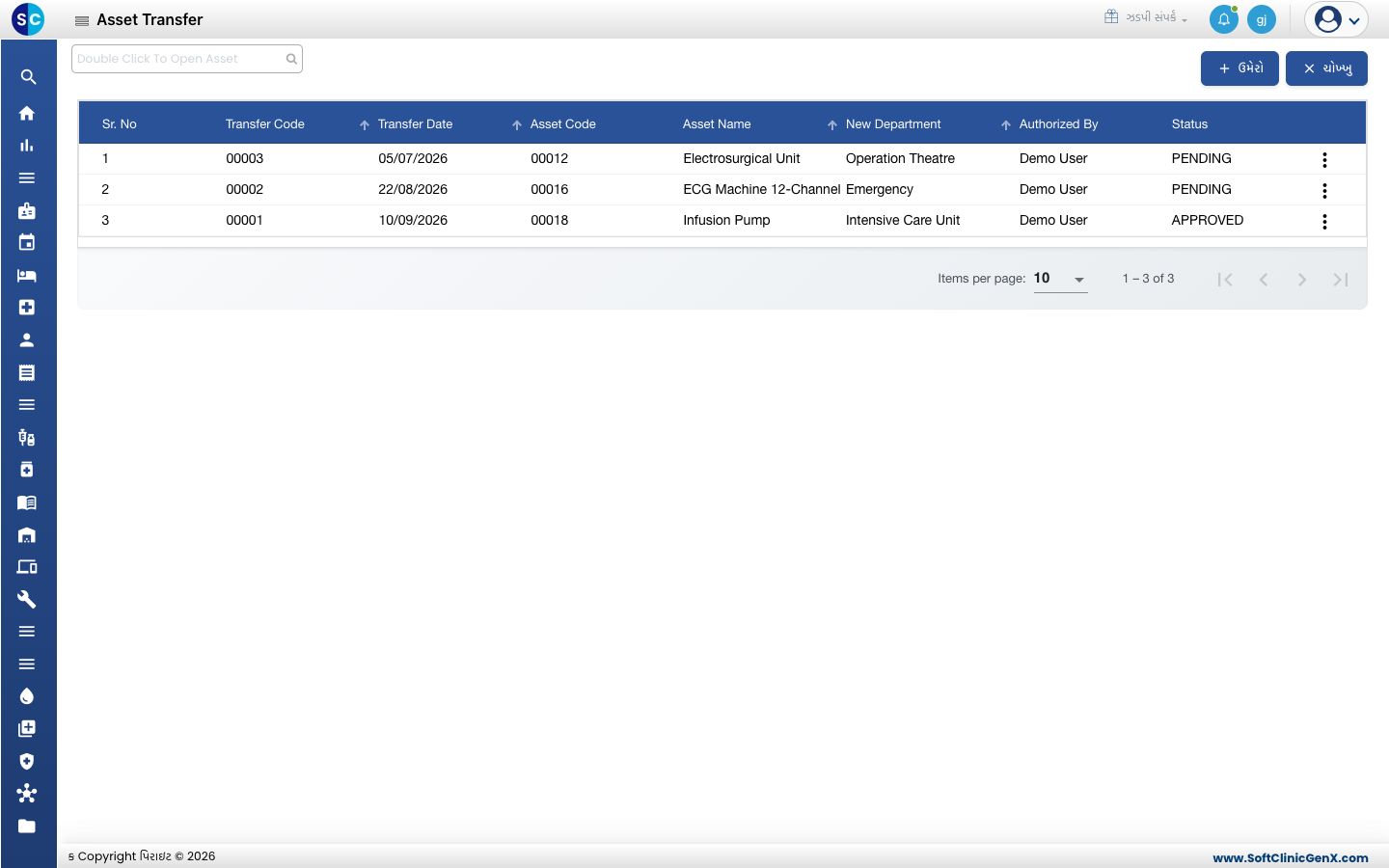The width and height of the screenshot is (1389, 868).
Task: Click the blue add button with plus
Action: [1239, 68]
